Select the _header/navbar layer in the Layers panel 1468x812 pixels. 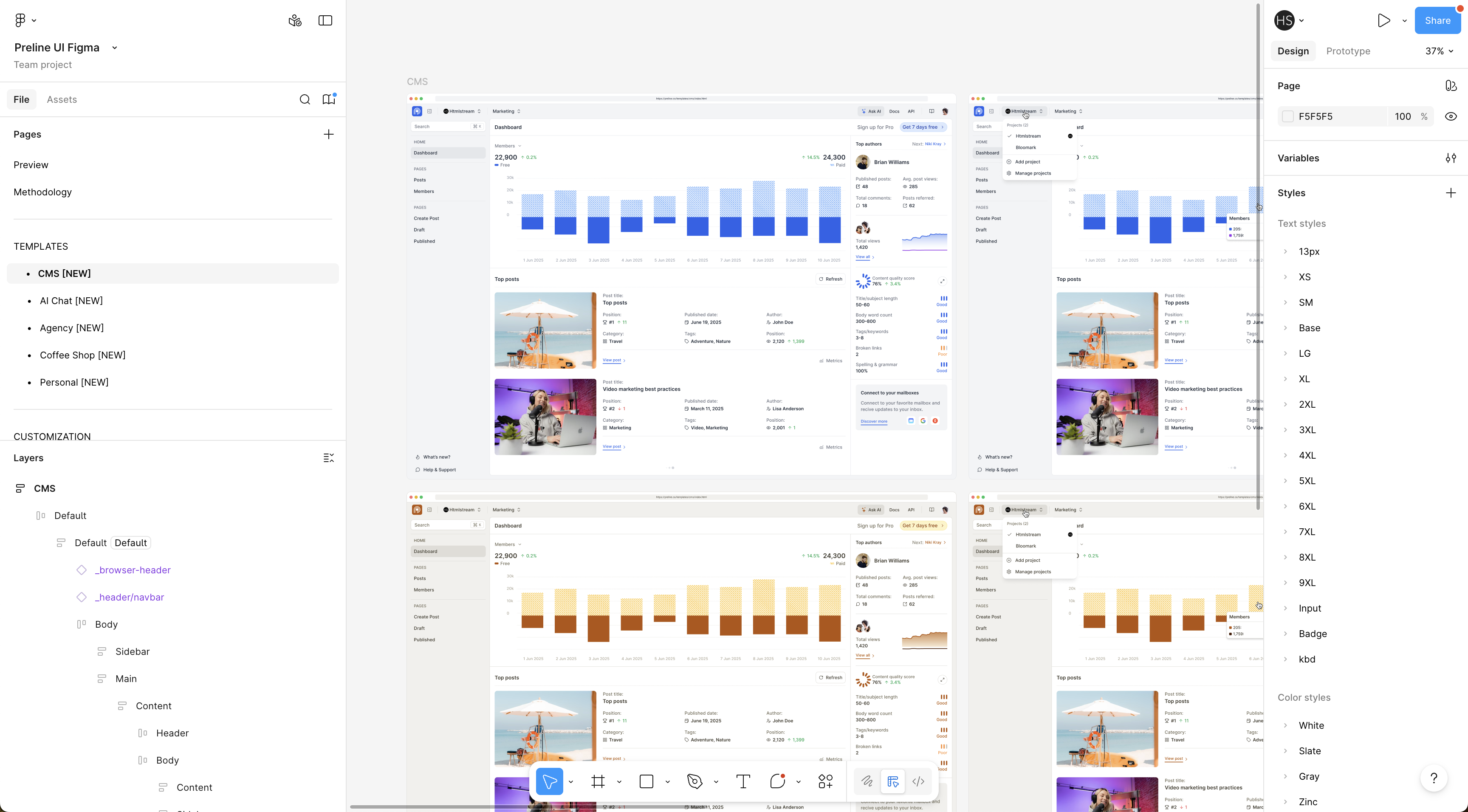[x=130, y=597]
